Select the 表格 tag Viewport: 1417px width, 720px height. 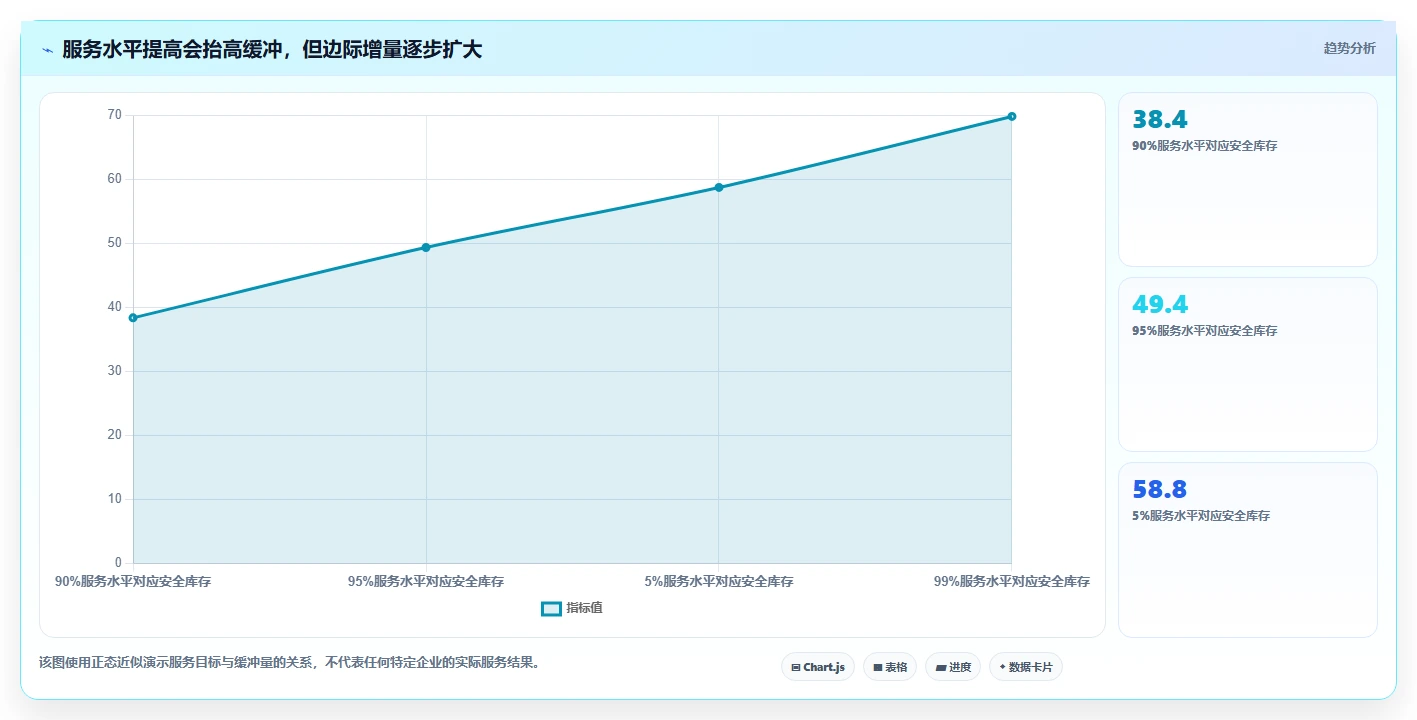tap(890, 667)
